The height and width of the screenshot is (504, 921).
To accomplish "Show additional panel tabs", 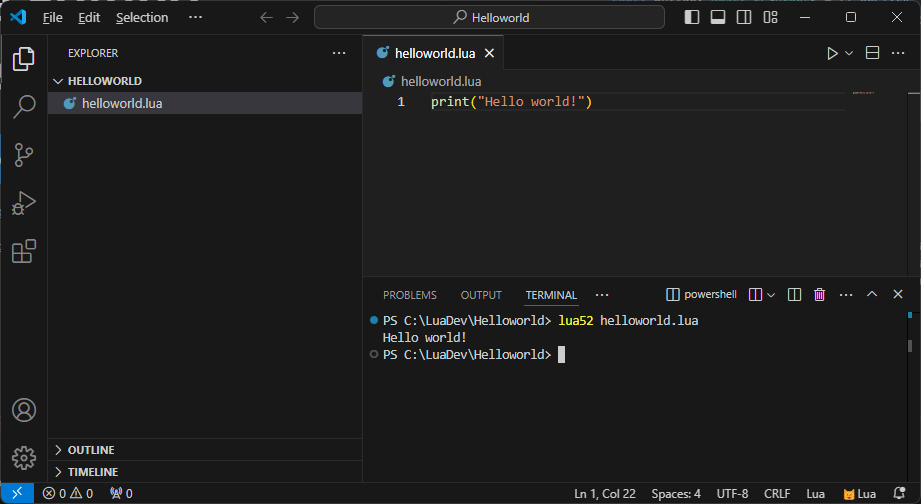I will click(x=602, y=295).
